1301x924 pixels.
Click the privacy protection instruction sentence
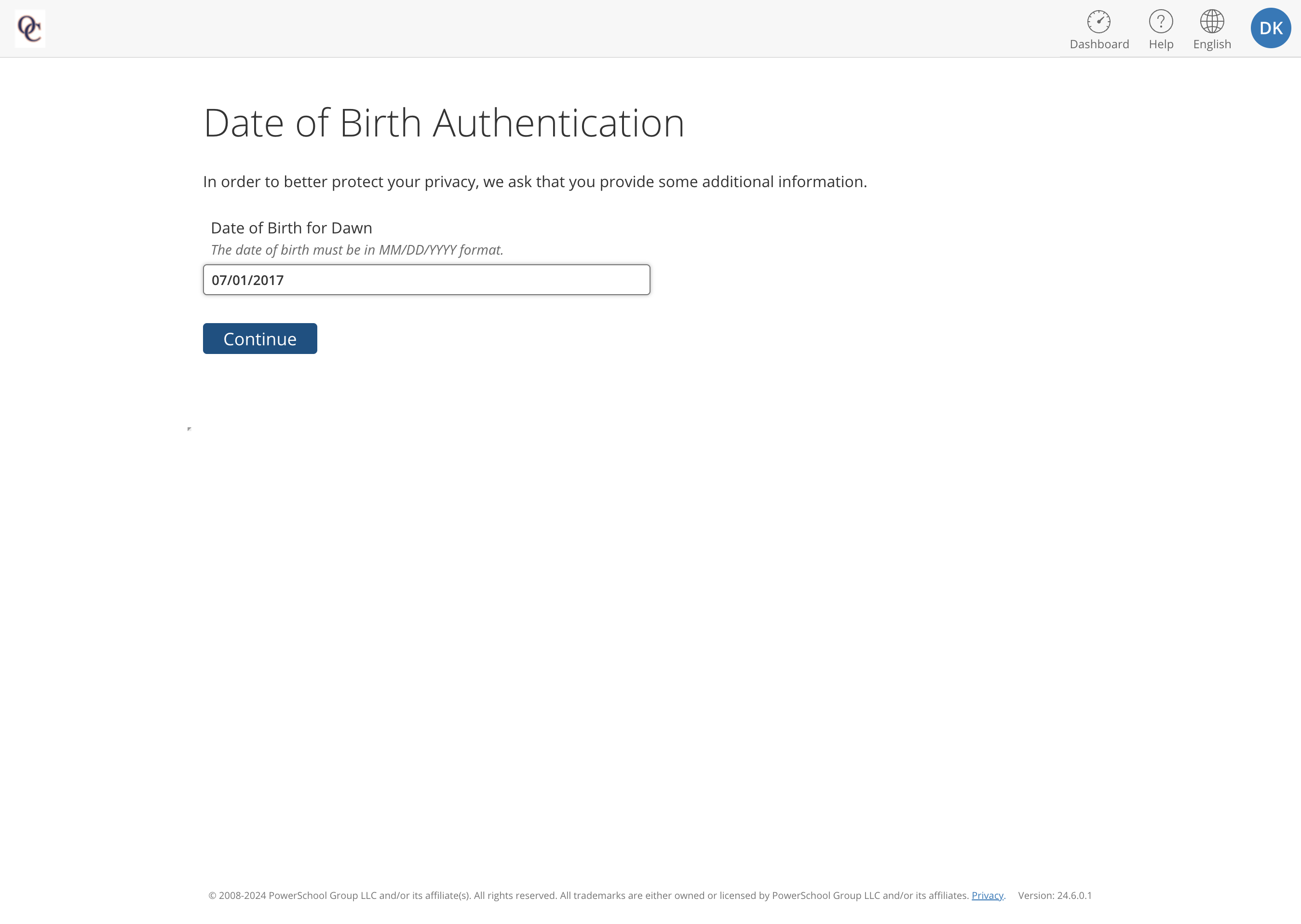coord(535,181)
